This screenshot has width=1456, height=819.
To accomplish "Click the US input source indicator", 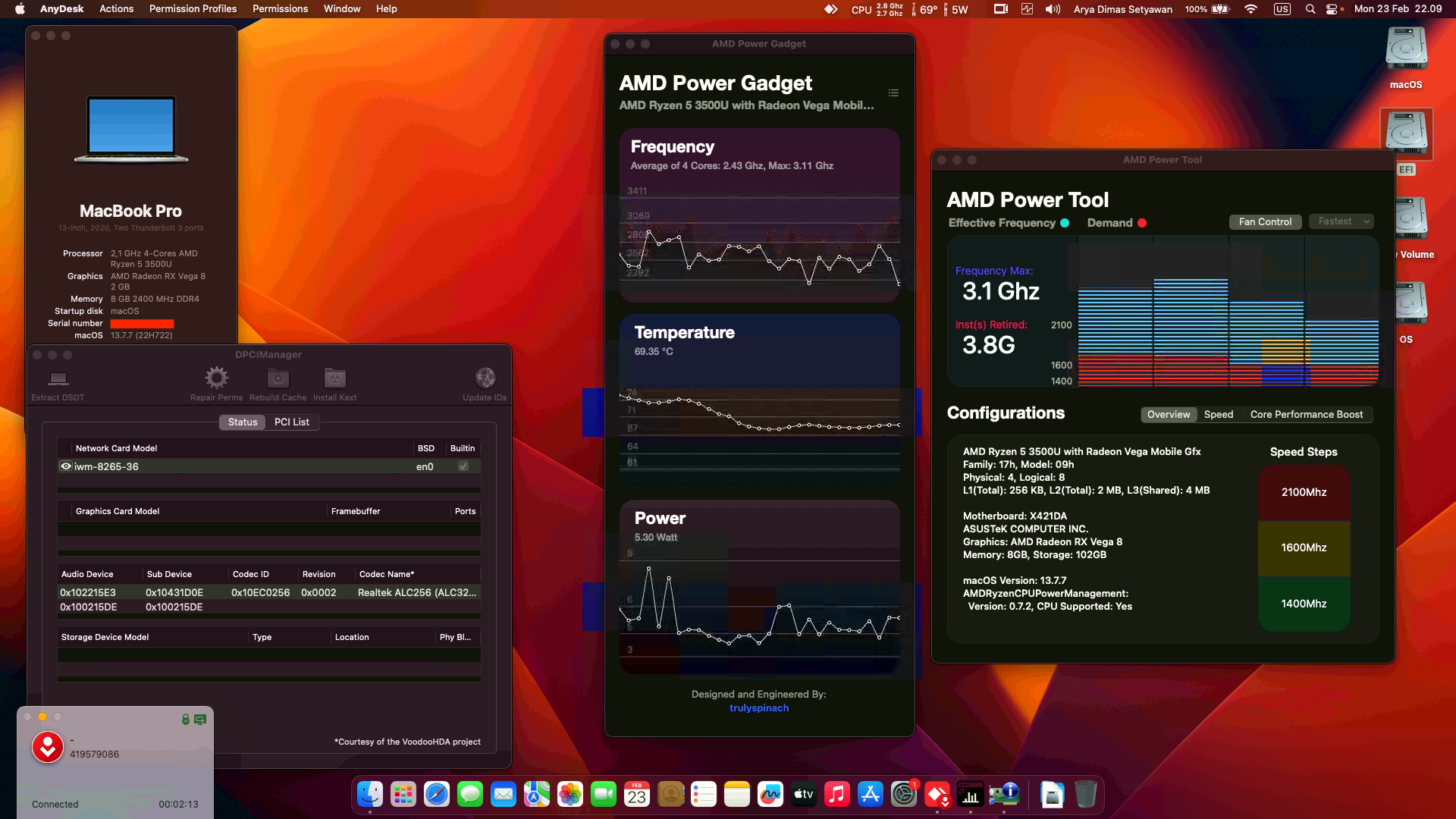I will 1282,9.
